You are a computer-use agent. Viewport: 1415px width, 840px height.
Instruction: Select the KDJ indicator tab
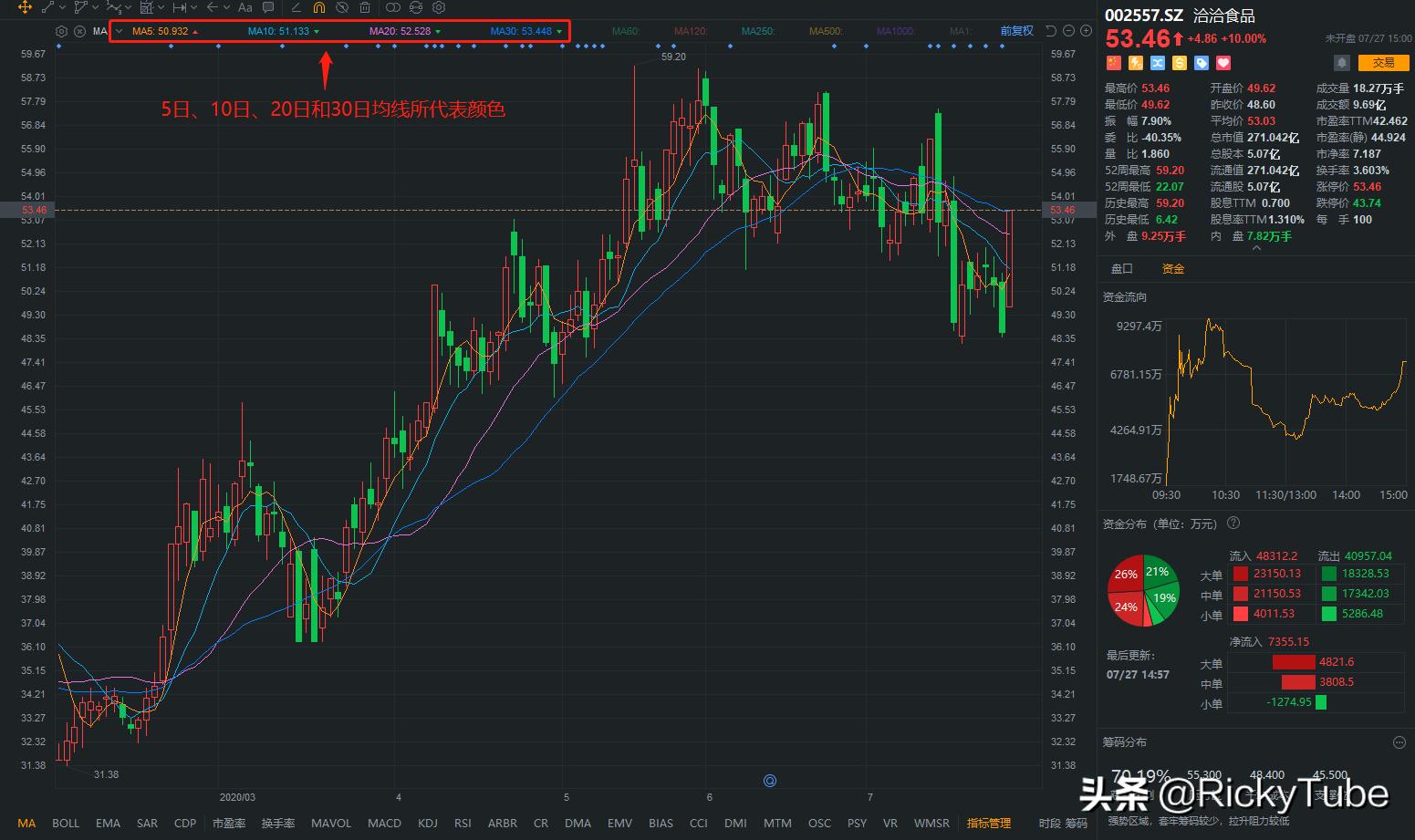tap(427, 824)
